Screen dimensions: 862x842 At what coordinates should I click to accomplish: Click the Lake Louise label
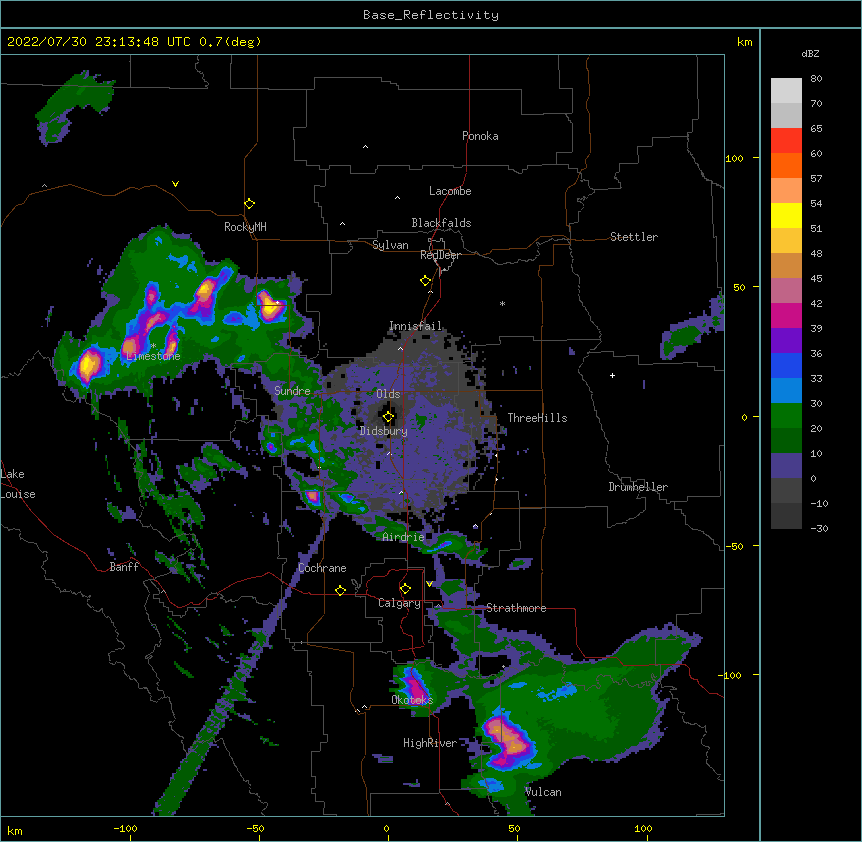click(x=18, y=484)
